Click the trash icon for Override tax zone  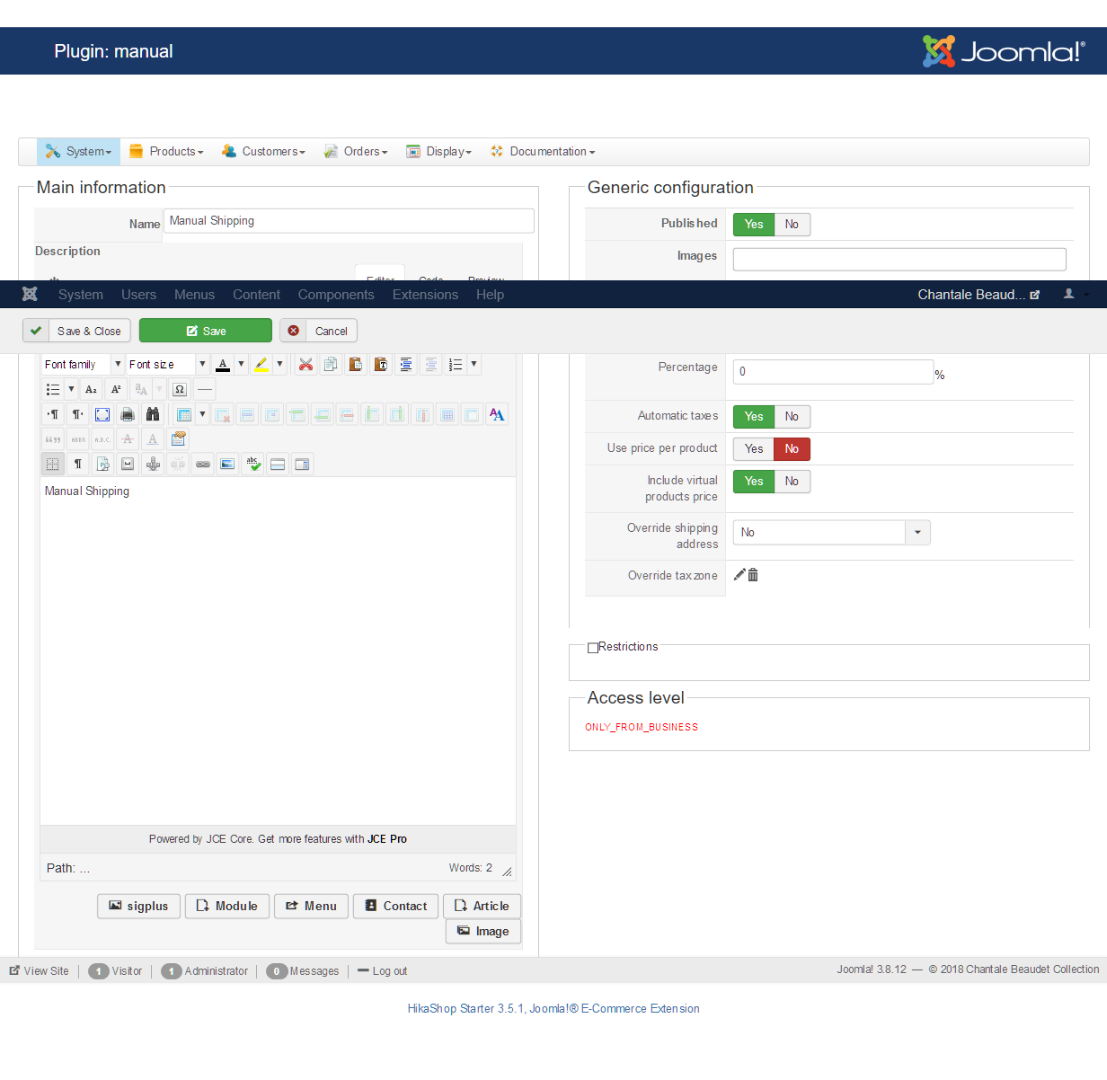[x=753, y=575]
